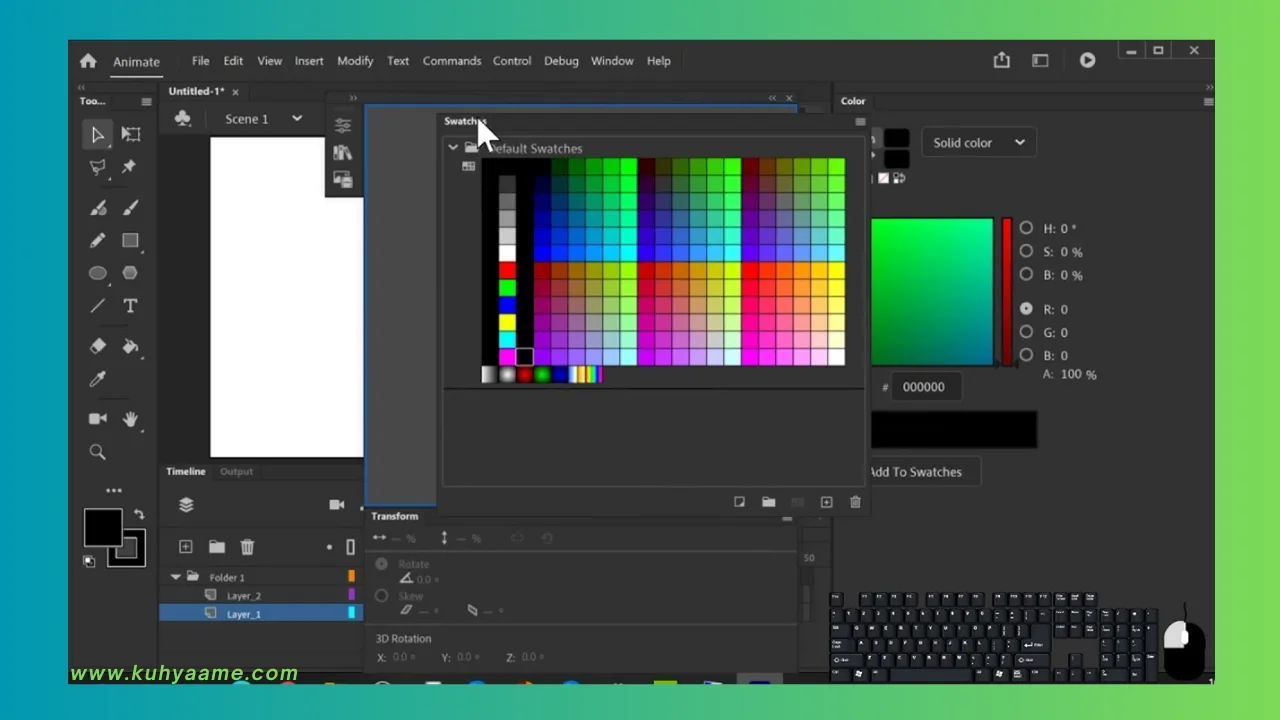Viewport: 1280px width, 720px height.
Task: Go to the Animate home screen
Action: click(88, 61)
